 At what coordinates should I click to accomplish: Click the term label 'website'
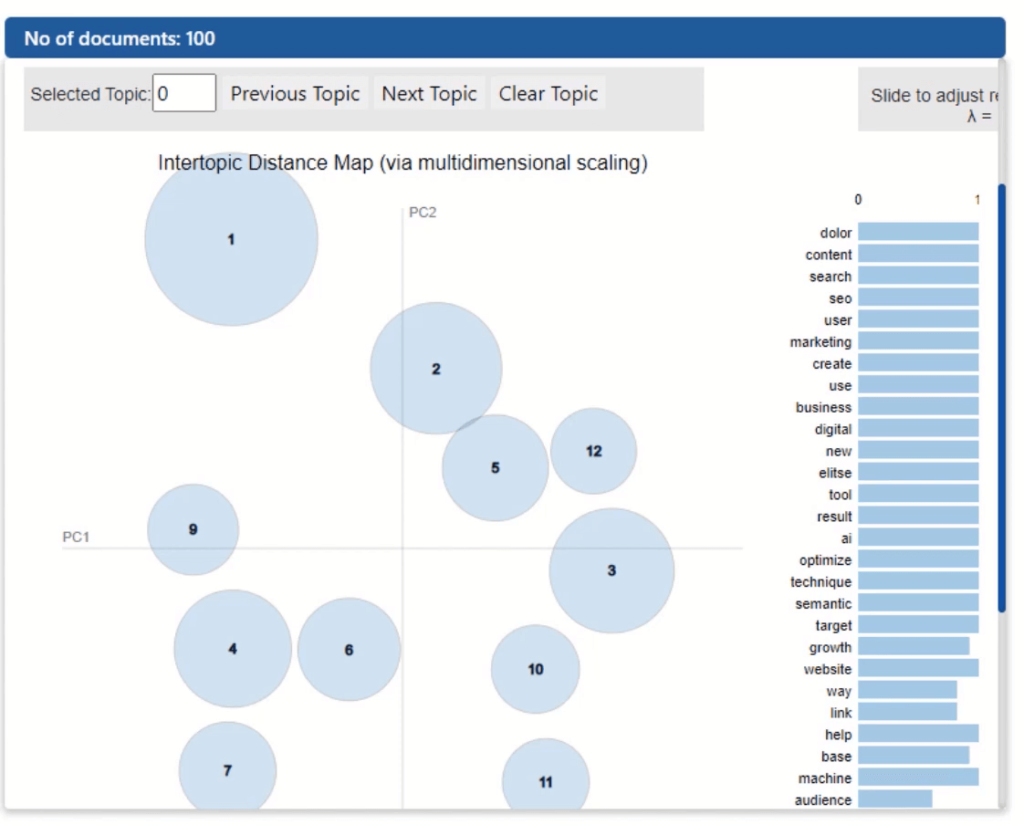tap(827, 669)
